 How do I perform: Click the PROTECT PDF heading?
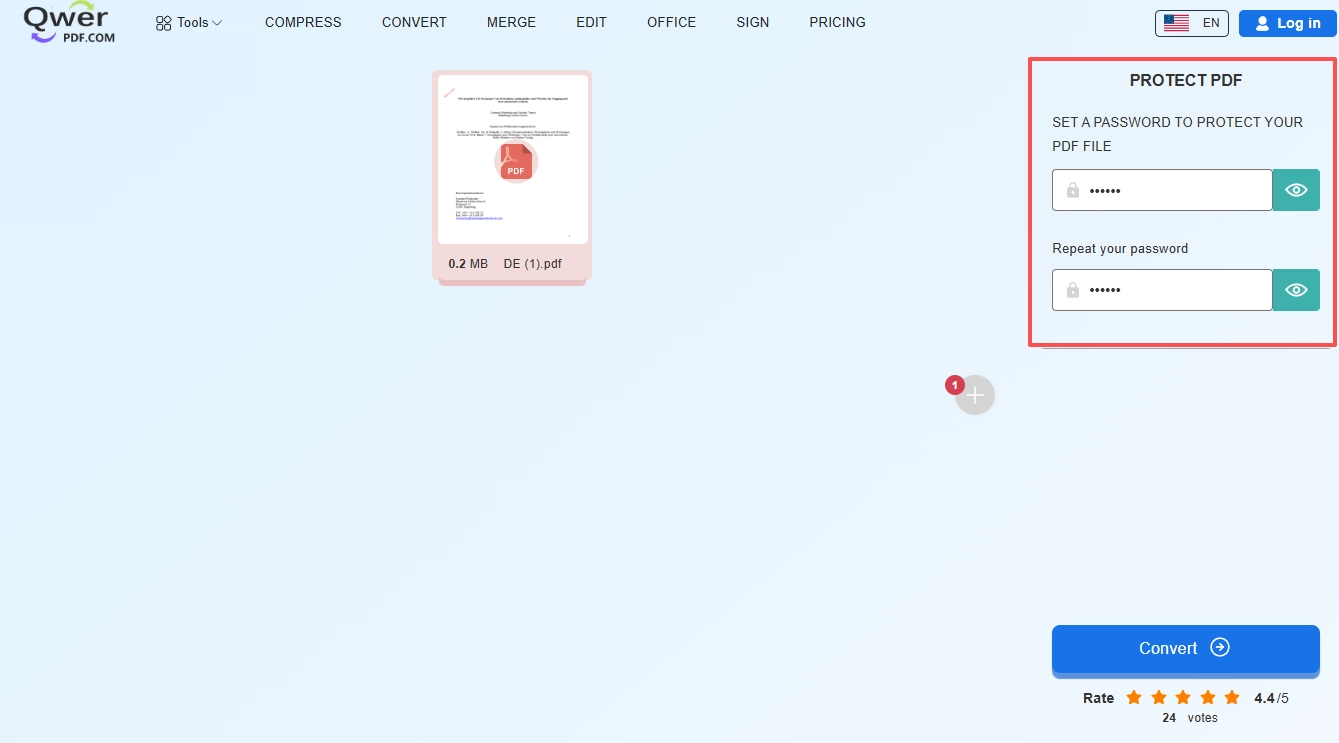[x=1186, y=81]
